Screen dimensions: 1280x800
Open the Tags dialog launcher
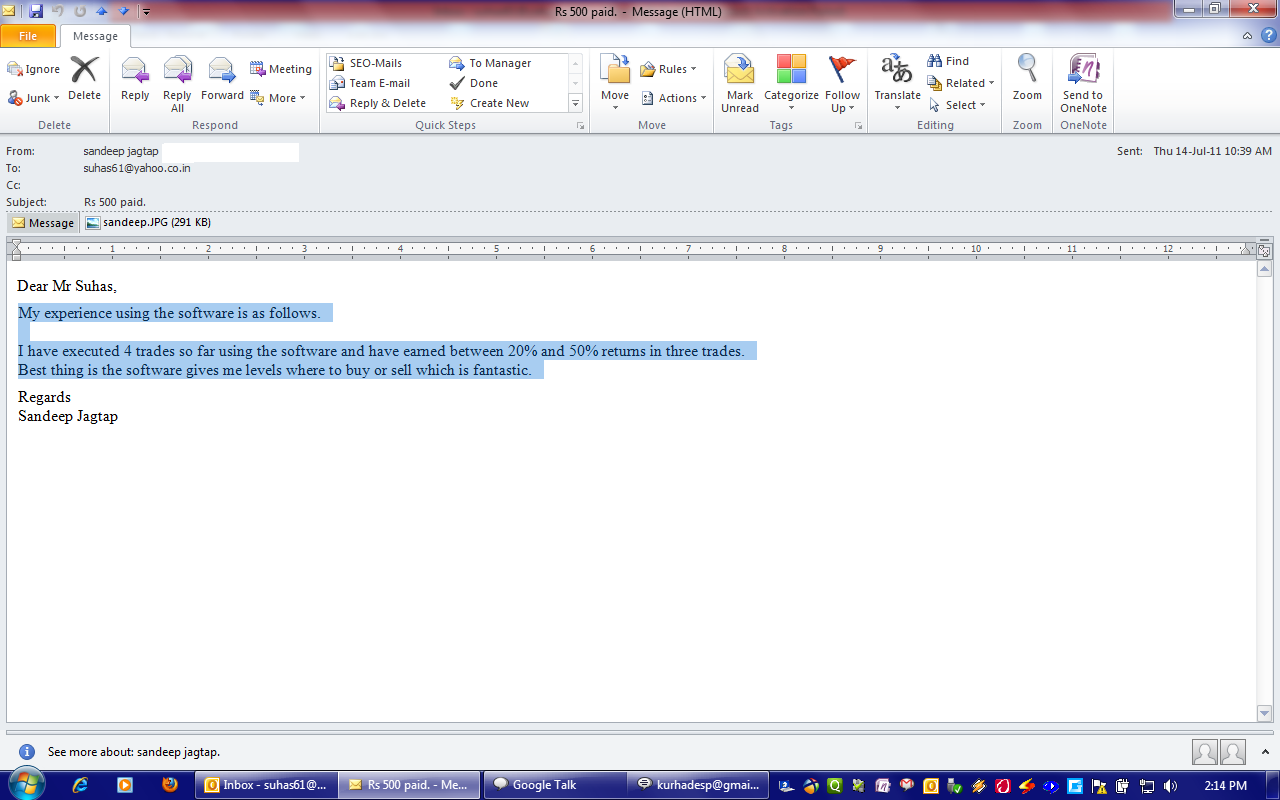[x=858, y=126]
